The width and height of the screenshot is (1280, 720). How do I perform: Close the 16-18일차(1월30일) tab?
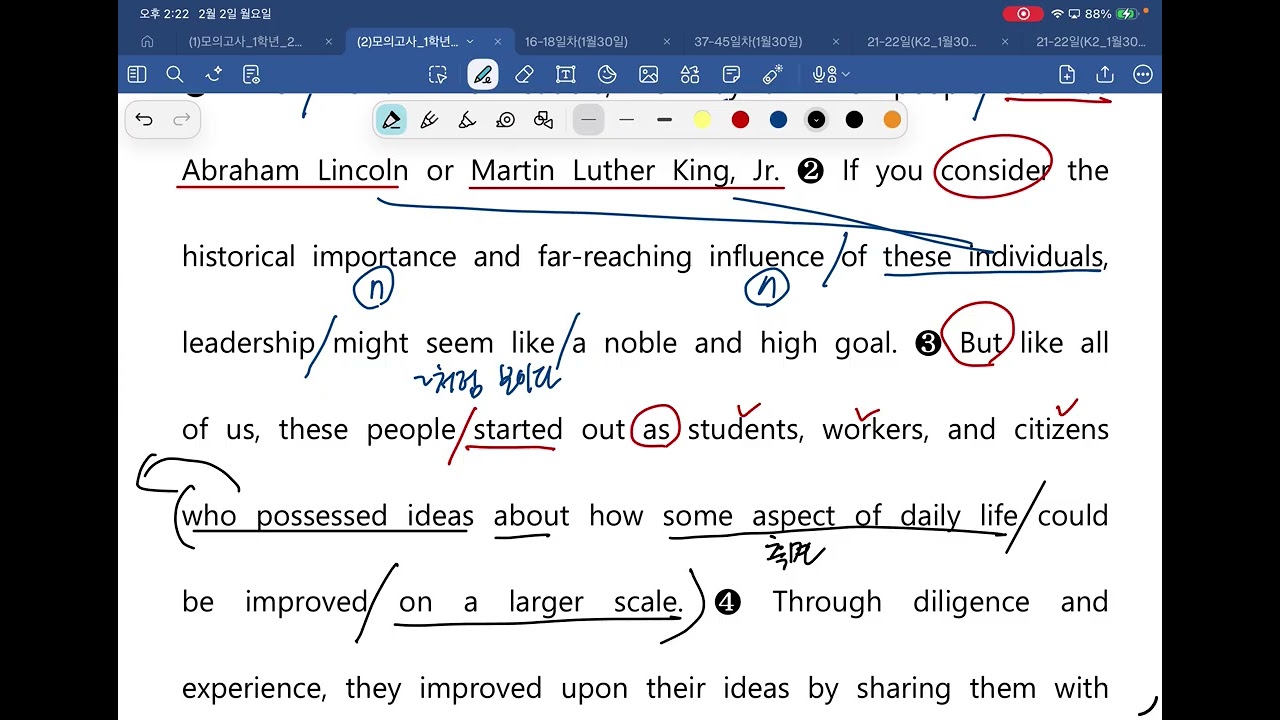point(667,42)
